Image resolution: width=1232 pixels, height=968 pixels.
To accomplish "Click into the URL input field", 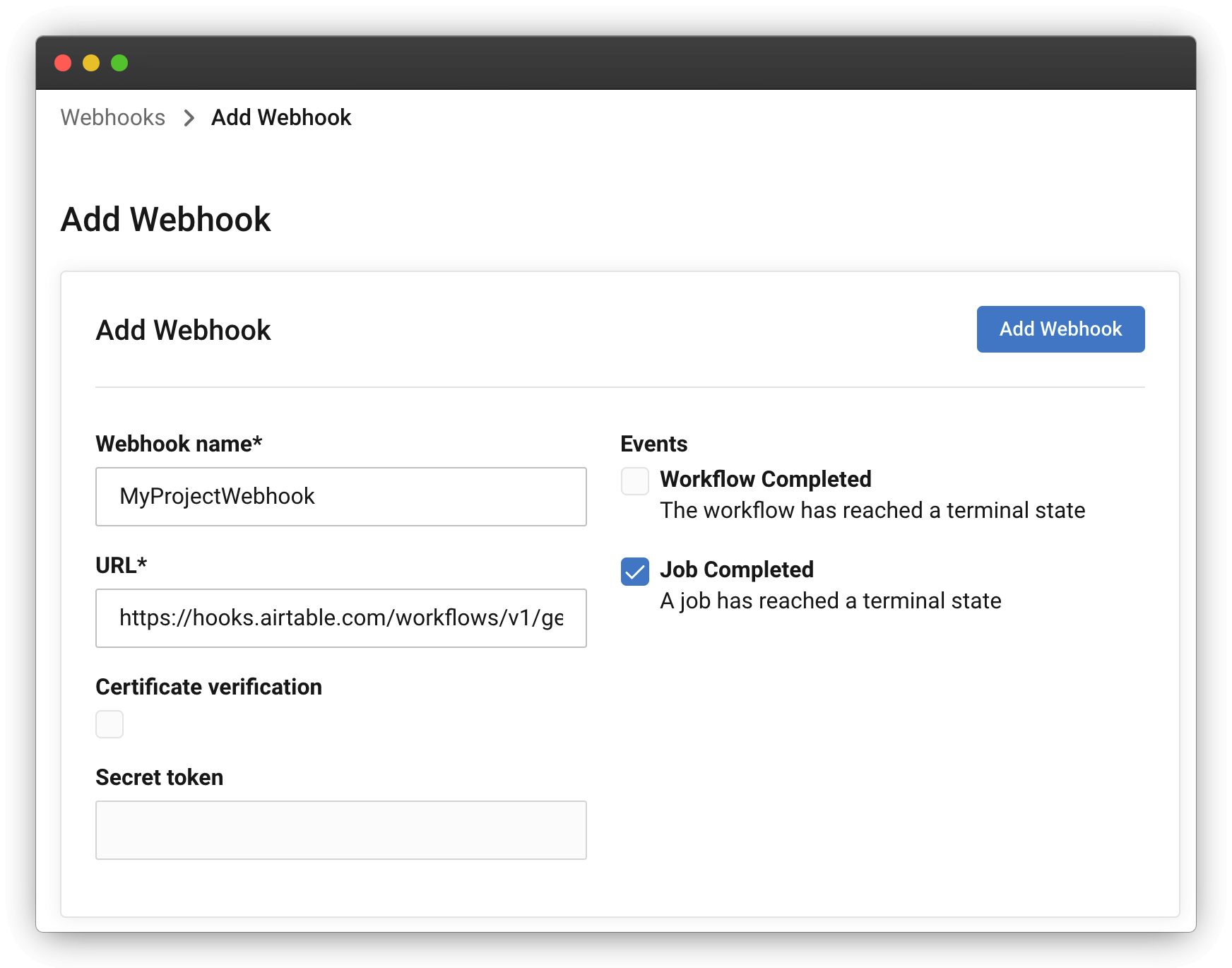I will coord(341,618).
